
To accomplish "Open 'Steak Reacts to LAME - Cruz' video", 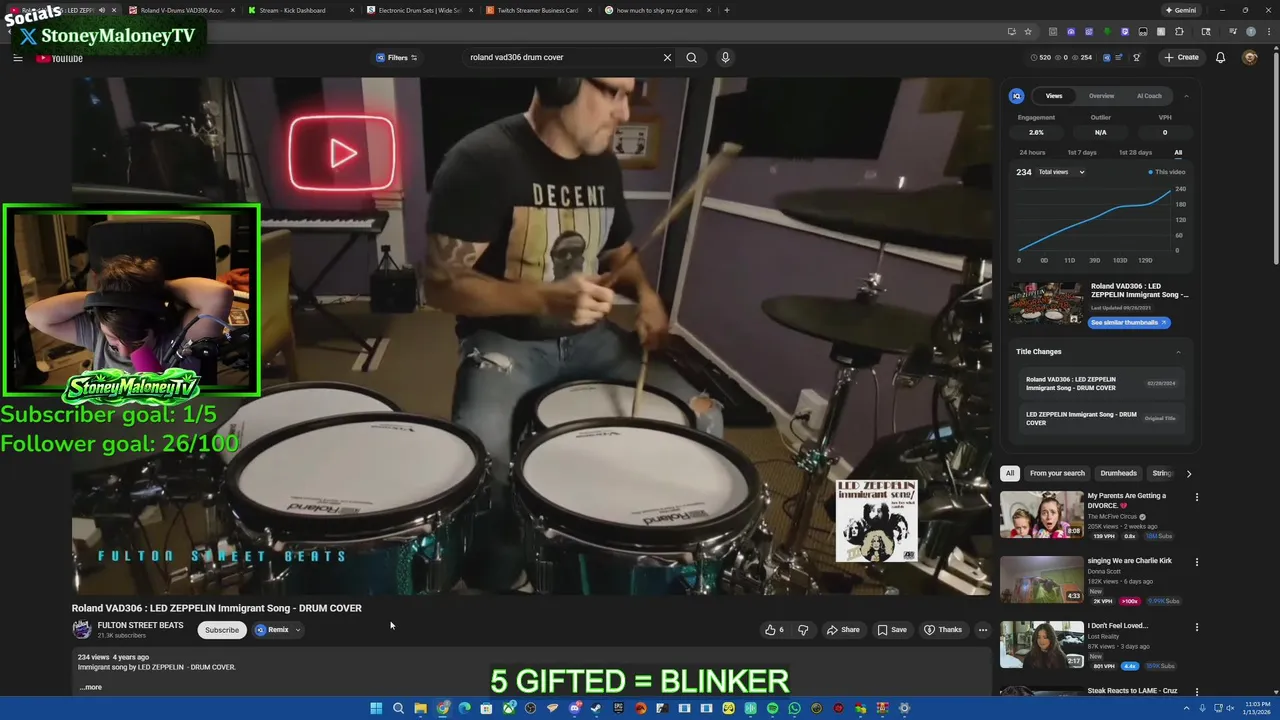I will coord(1132,691).
